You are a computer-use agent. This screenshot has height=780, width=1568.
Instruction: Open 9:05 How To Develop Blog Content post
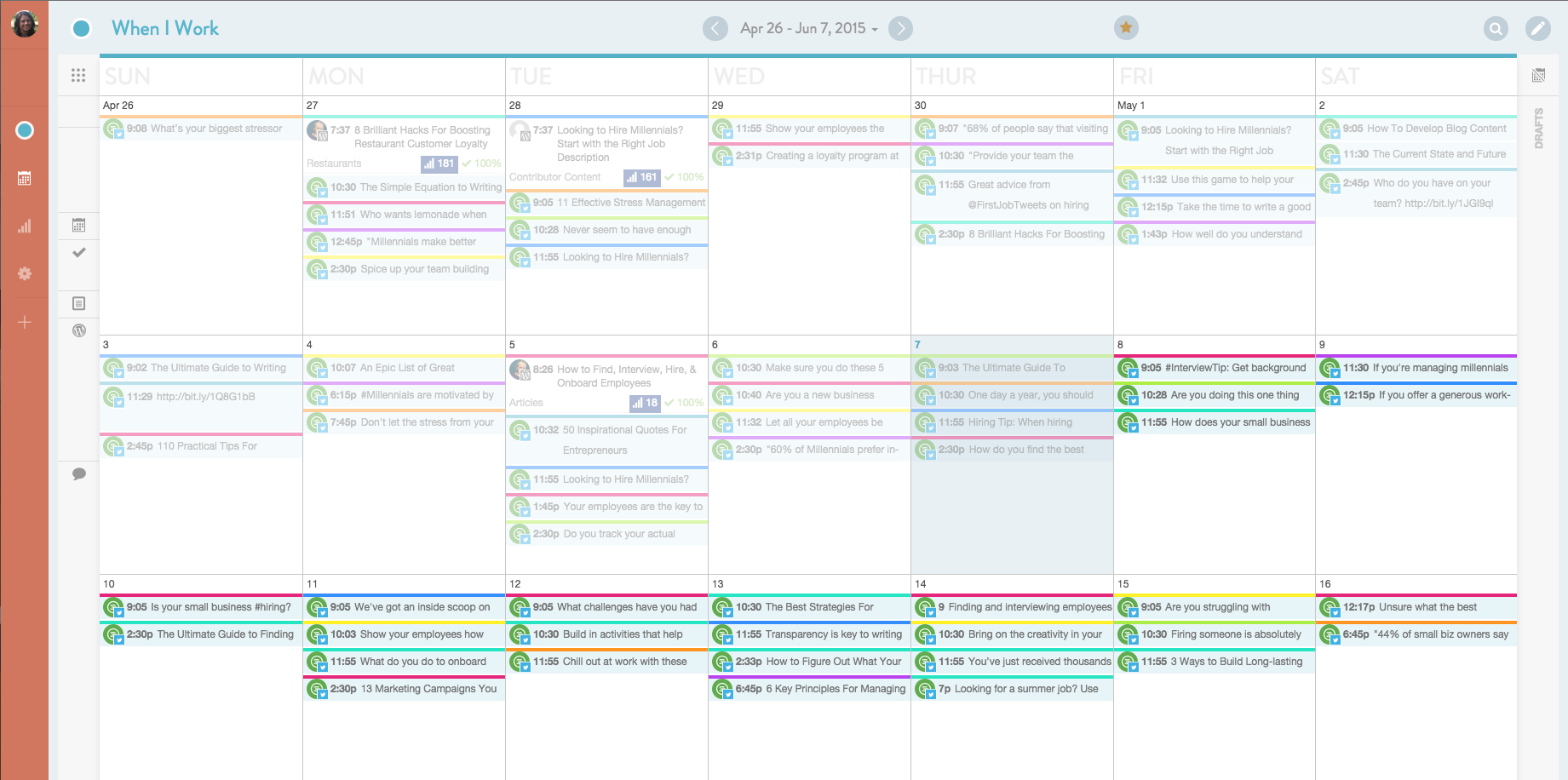pyautogui.click(x=1418, y=129)
